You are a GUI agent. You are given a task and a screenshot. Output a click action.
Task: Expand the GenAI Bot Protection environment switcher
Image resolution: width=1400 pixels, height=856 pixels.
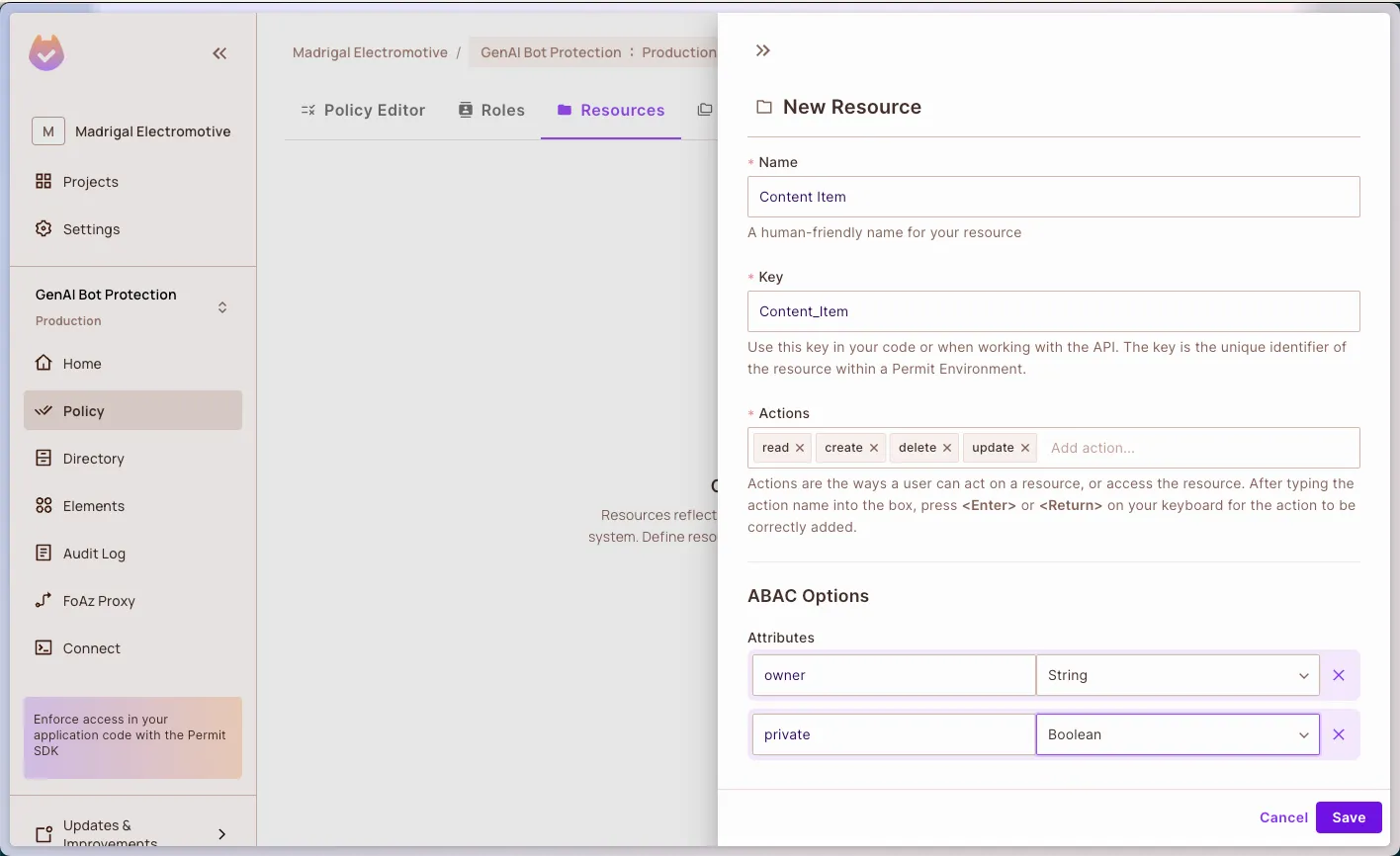tap(222, 307)
